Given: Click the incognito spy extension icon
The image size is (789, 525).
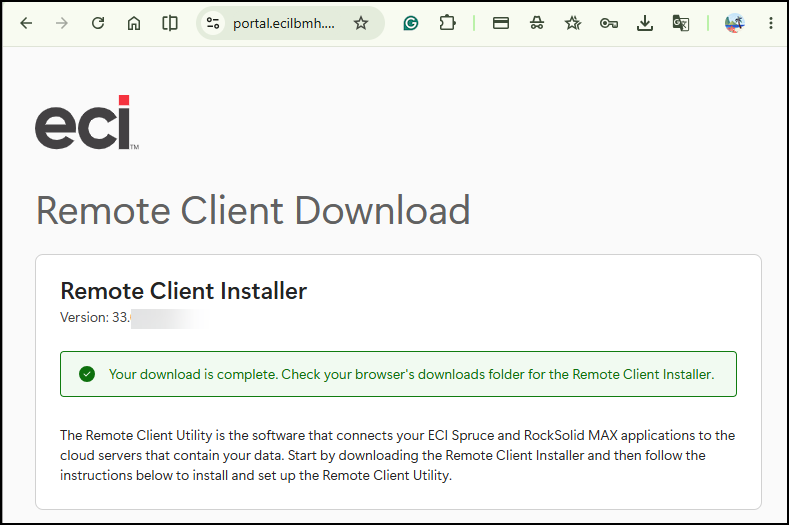Looking at the screenshot, I should (x=537, y=23).
